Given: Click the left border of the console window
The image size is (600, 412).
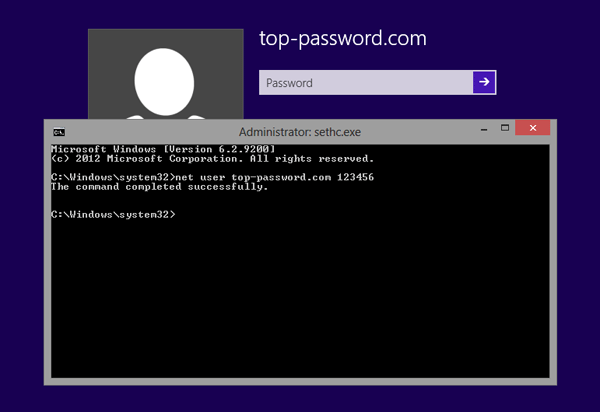Looking at the screenshot, I should pos(47,260).
